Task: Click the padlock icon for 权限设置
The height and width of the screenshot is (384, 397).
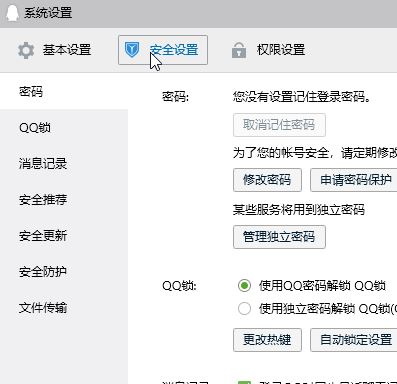Action: [239, 50]
